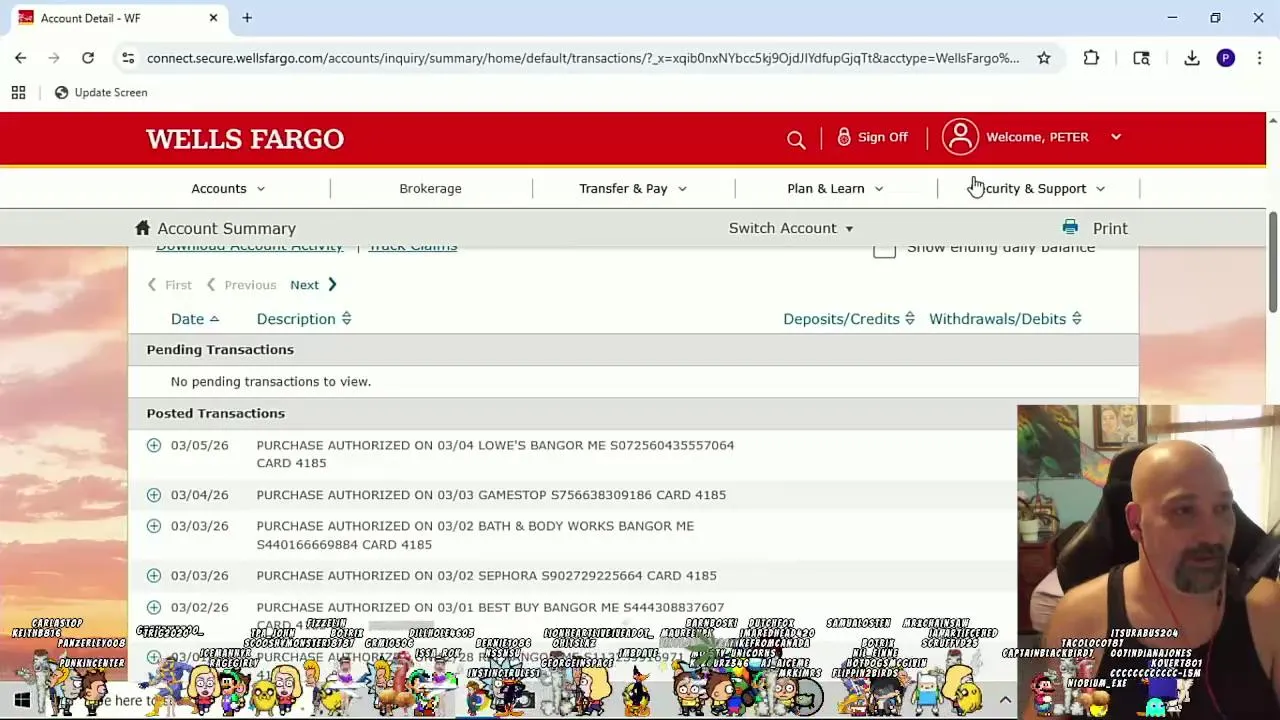
Task: Open the Account Summary link
Action: pyautogui.click(x=227, y=228)
